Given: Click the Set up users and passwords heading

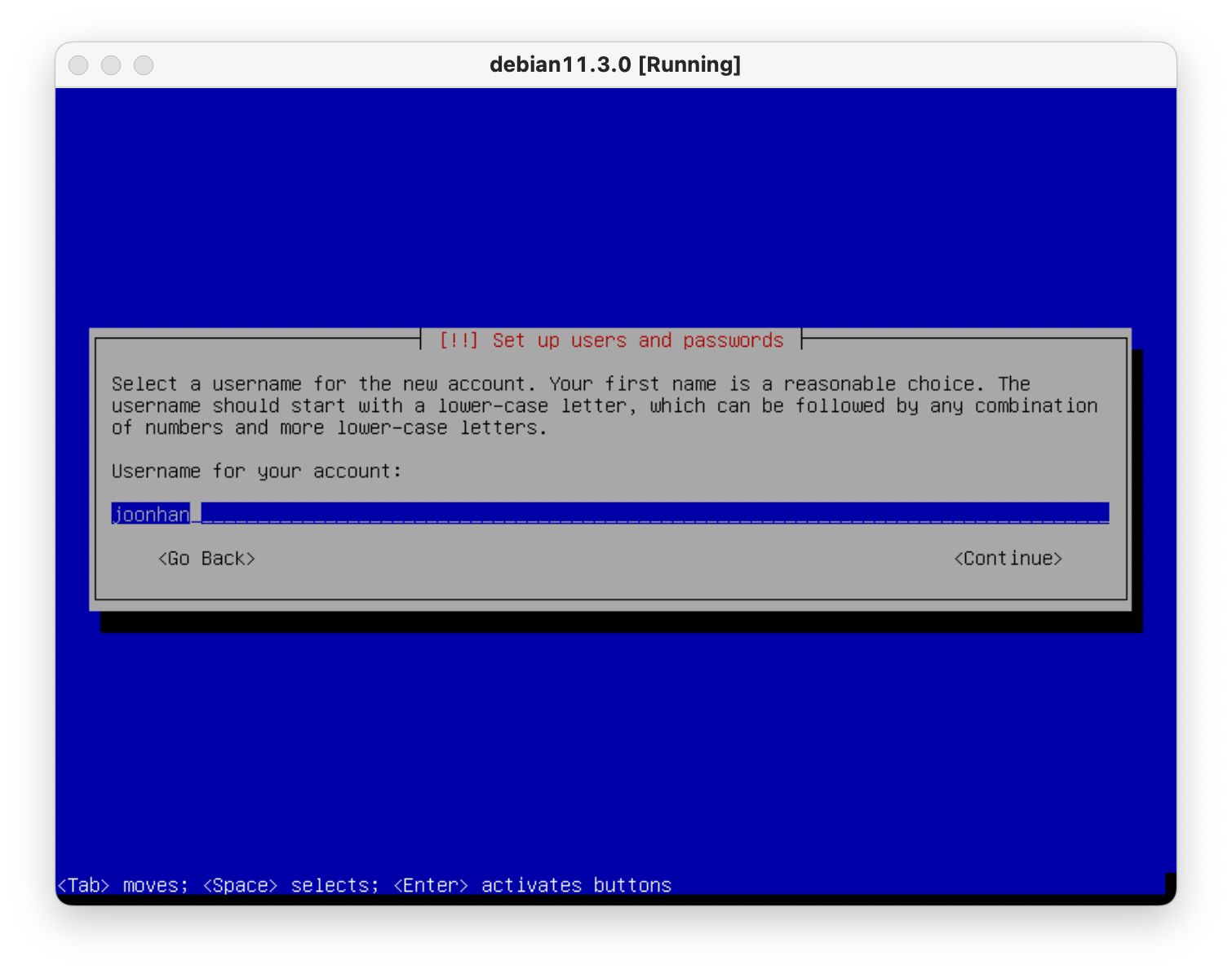Looking at the screenshot, I should 637,340.
